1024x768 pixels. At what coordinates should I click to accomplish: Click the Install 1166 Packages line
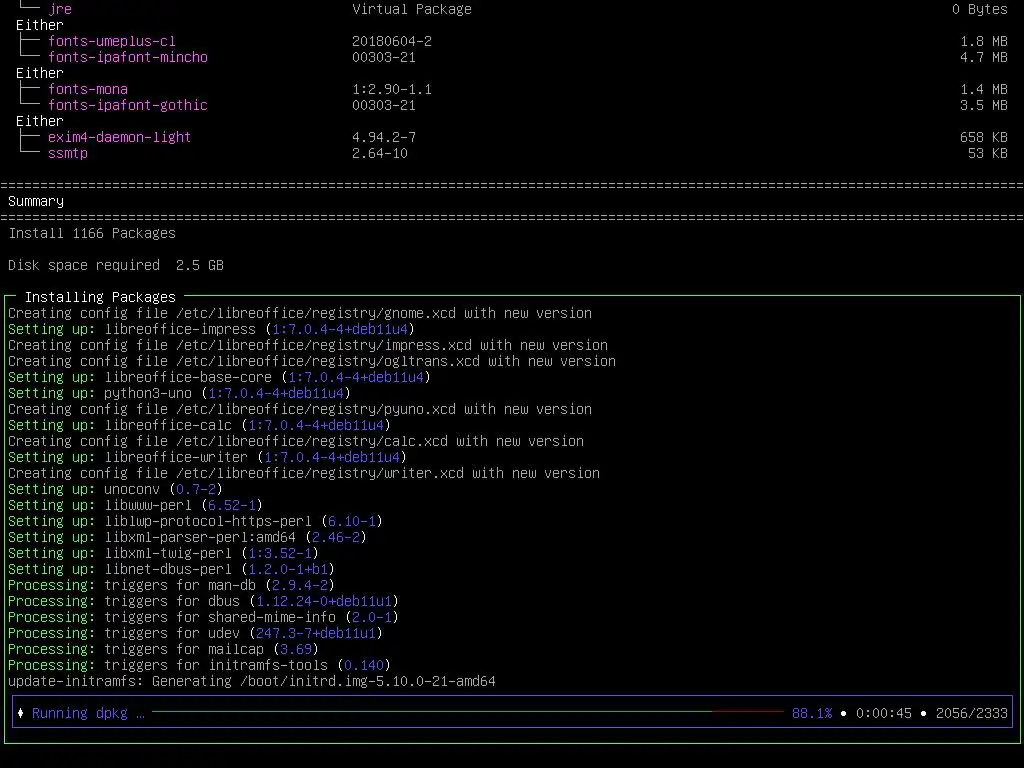coord(92,233)
